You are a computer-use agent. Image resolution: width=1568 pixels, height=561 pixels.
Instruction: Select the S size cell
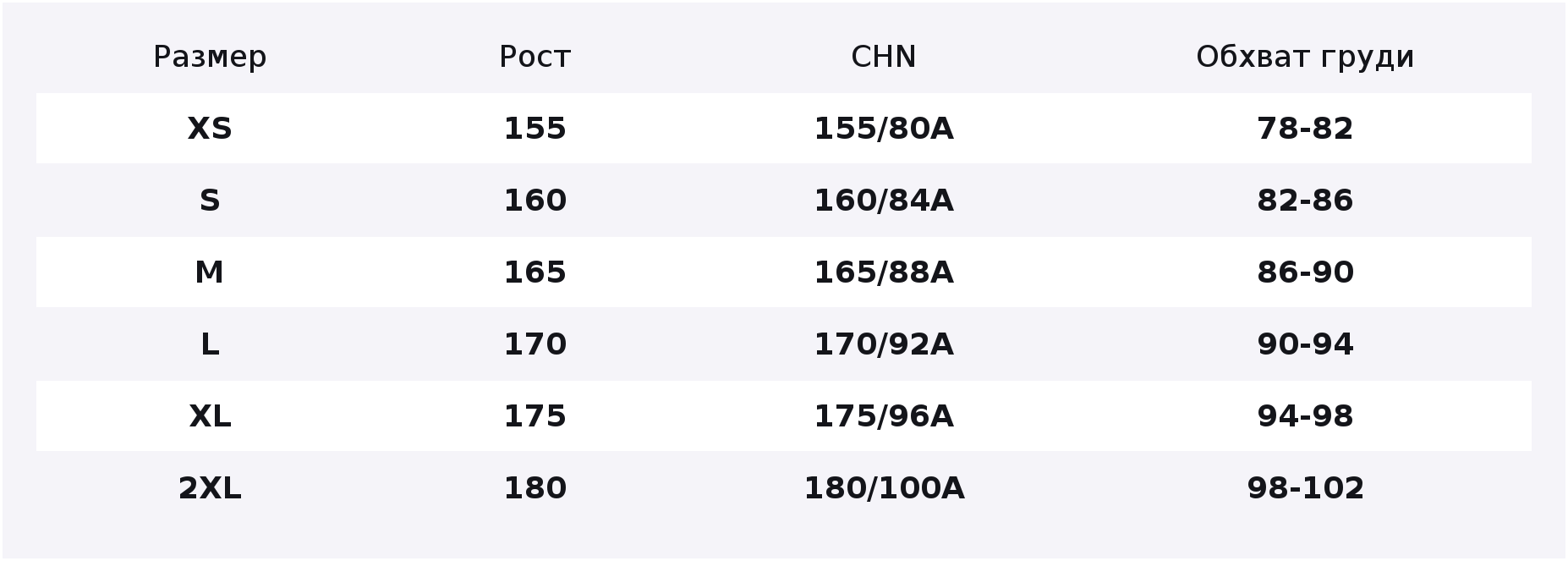tap(210, 201)
